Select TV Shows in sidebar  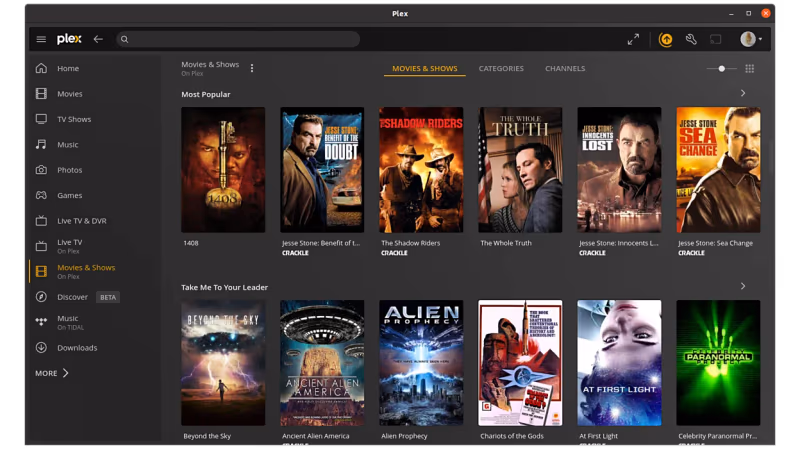(74, 119)
